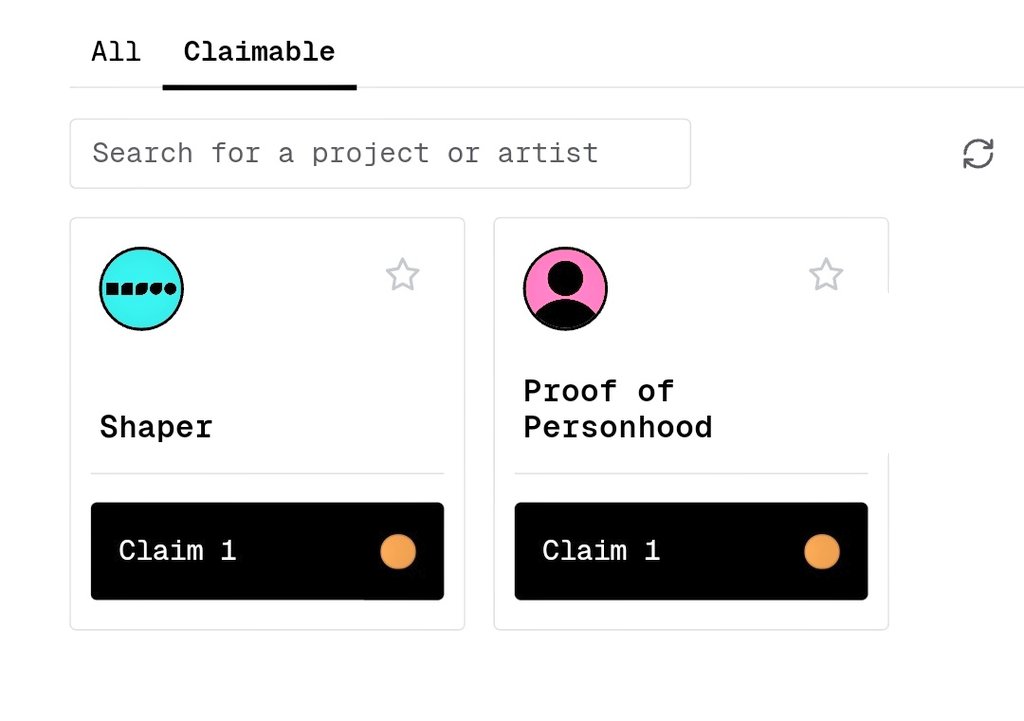Open the Proof of Personhood title link
Viewport: 1024px width, 721px height.
617,409
